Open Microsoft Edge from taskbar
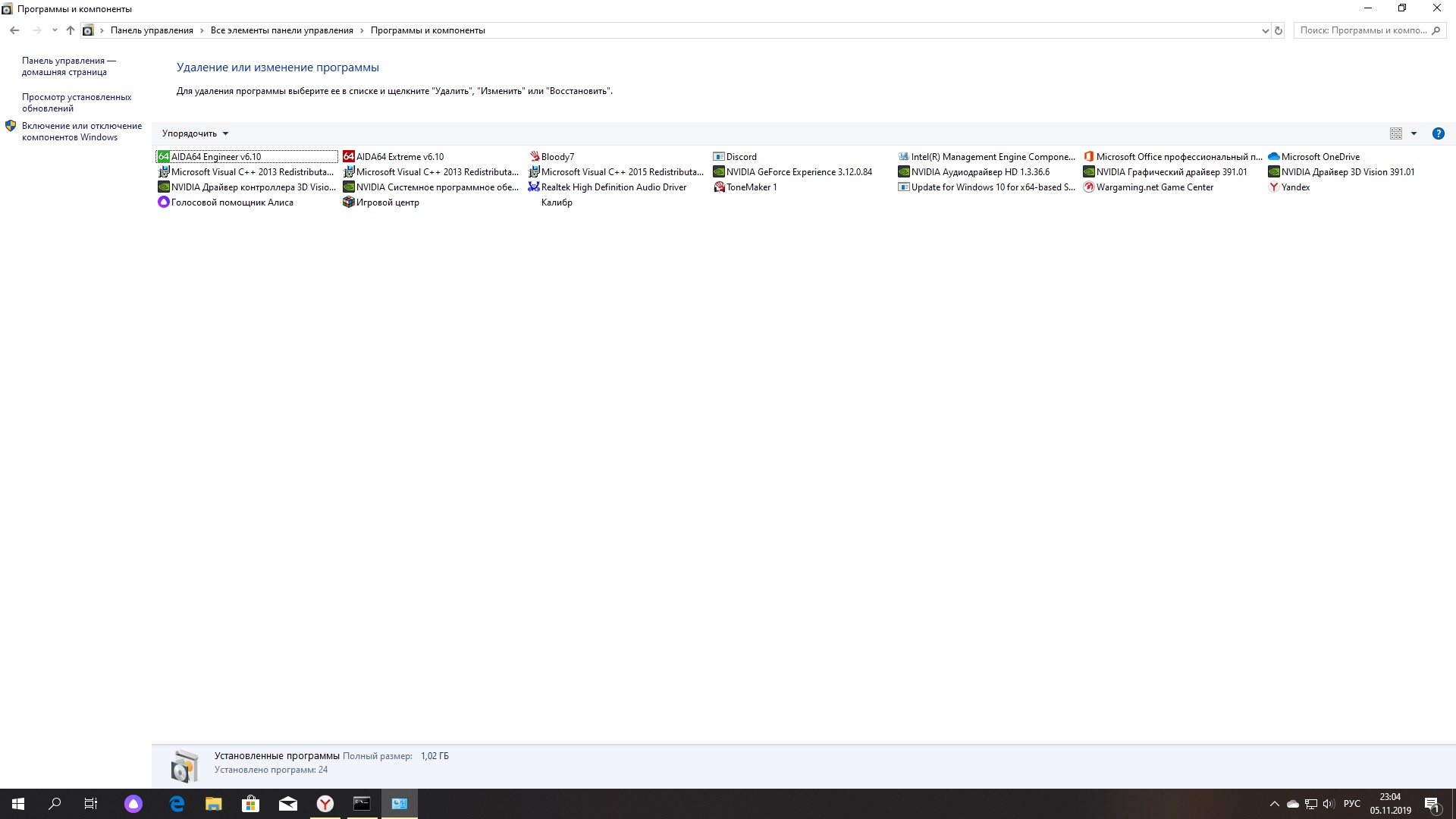The height and width of the screenshot is (819, 1456). point(177,804)
